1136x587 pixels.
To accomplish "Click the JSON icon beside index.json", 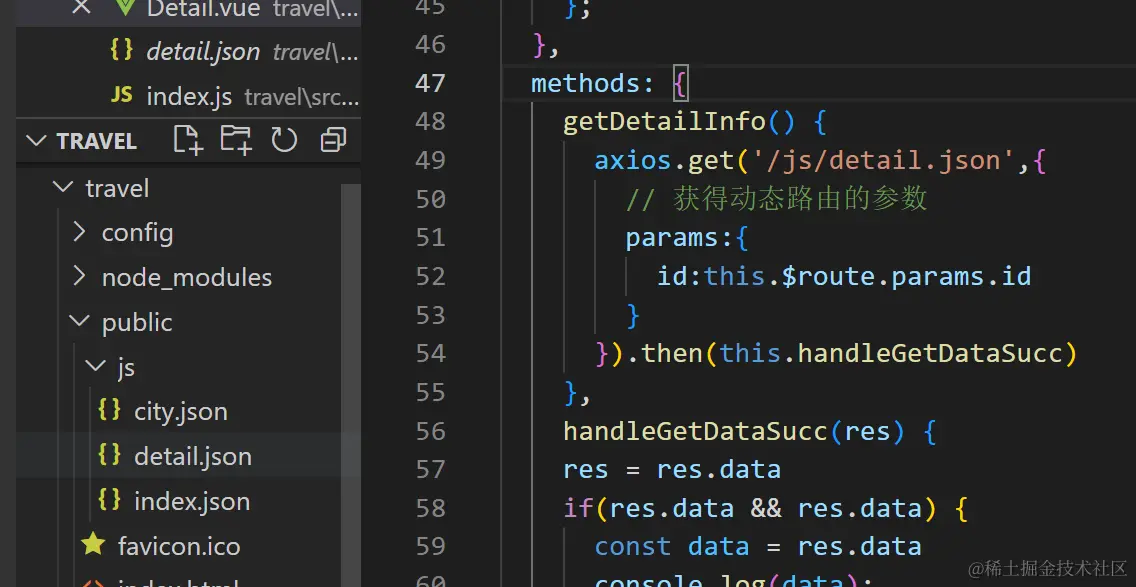I will tap(109, 500).
